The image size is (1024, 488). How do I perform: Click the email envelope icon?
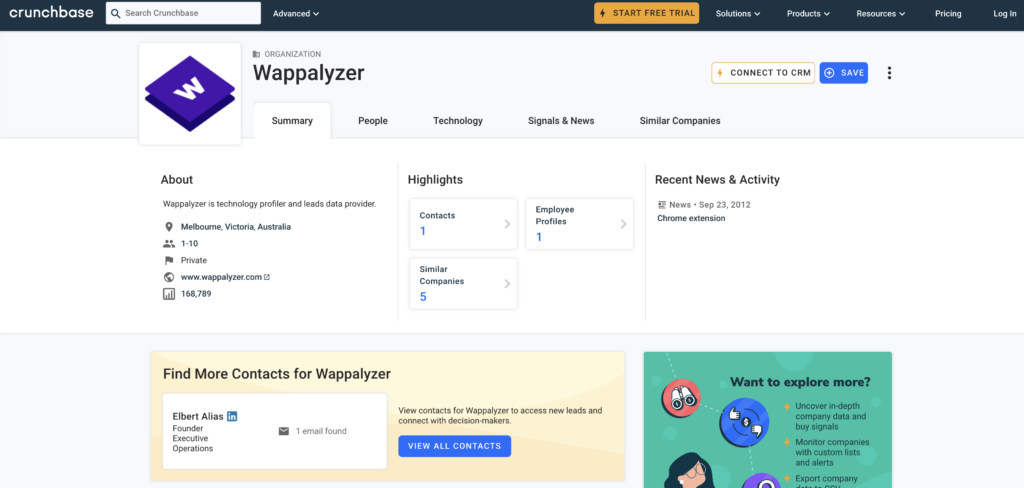coord(283,431)
